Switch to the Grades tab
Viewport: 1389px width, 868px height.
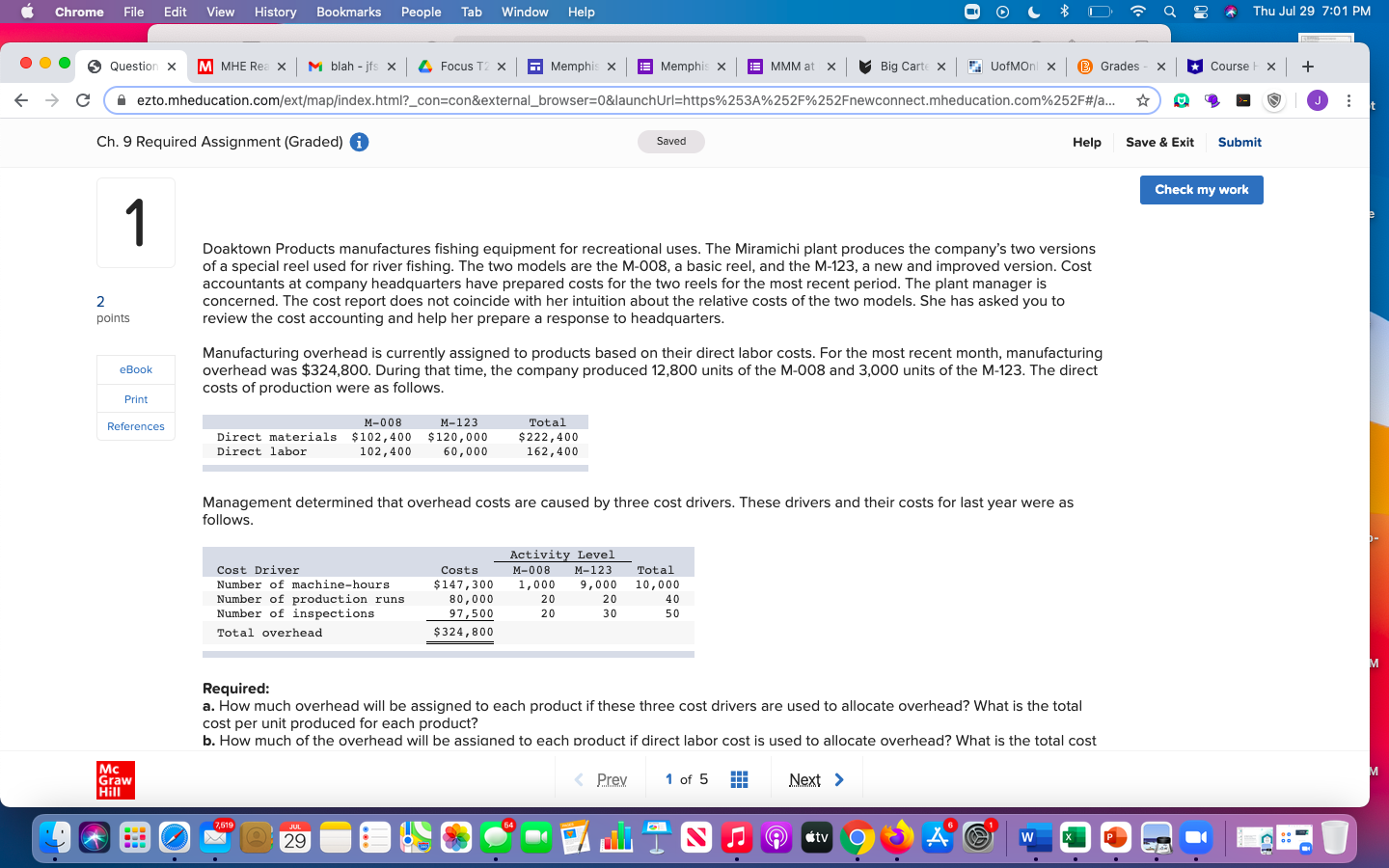tap(1120, 67)
